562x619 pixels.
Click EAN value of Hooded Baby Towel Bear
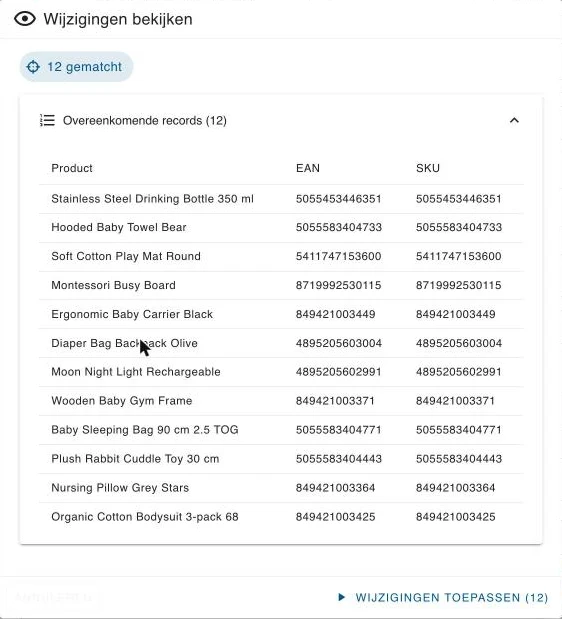tap(339, 227)
